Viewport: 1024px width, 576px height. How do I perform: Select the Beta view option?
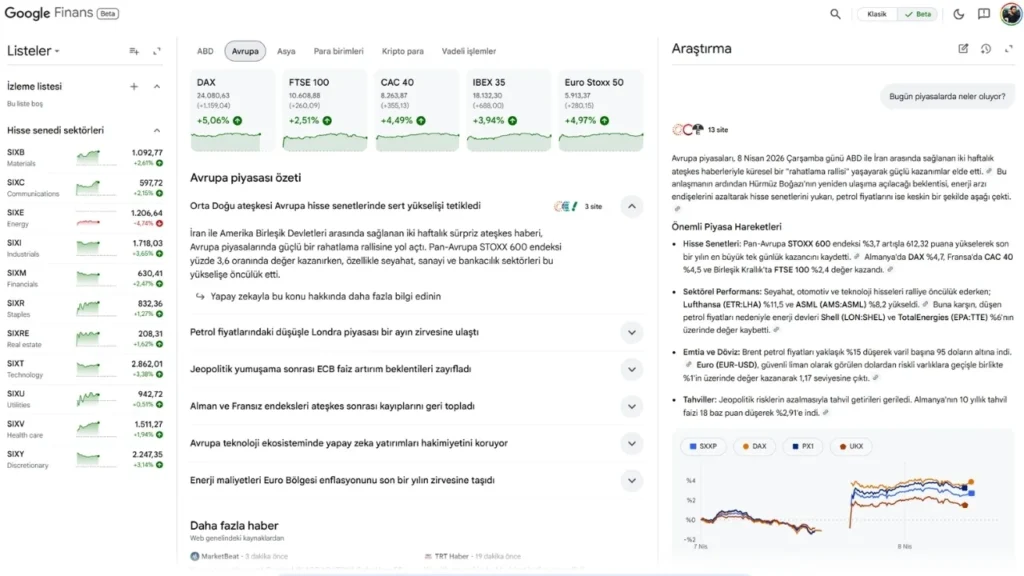[919, 14]
